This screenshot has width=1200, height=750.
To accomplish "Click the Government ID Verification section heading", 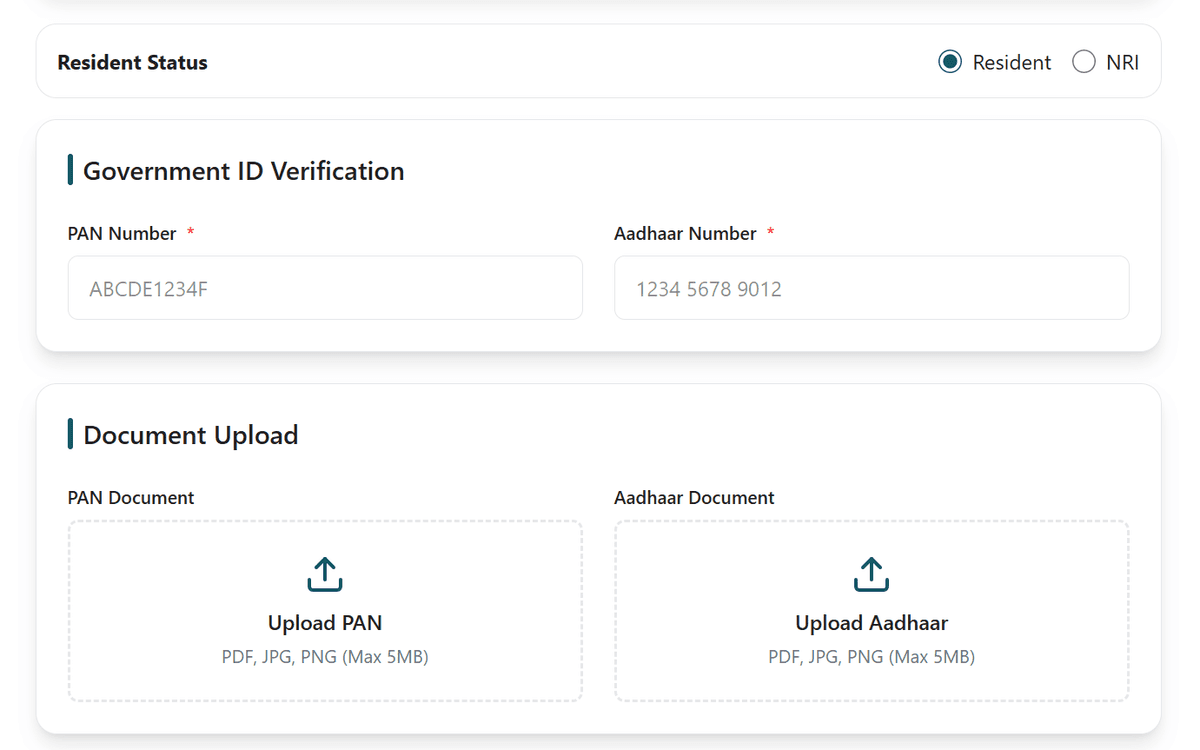I will coord(244,170).
